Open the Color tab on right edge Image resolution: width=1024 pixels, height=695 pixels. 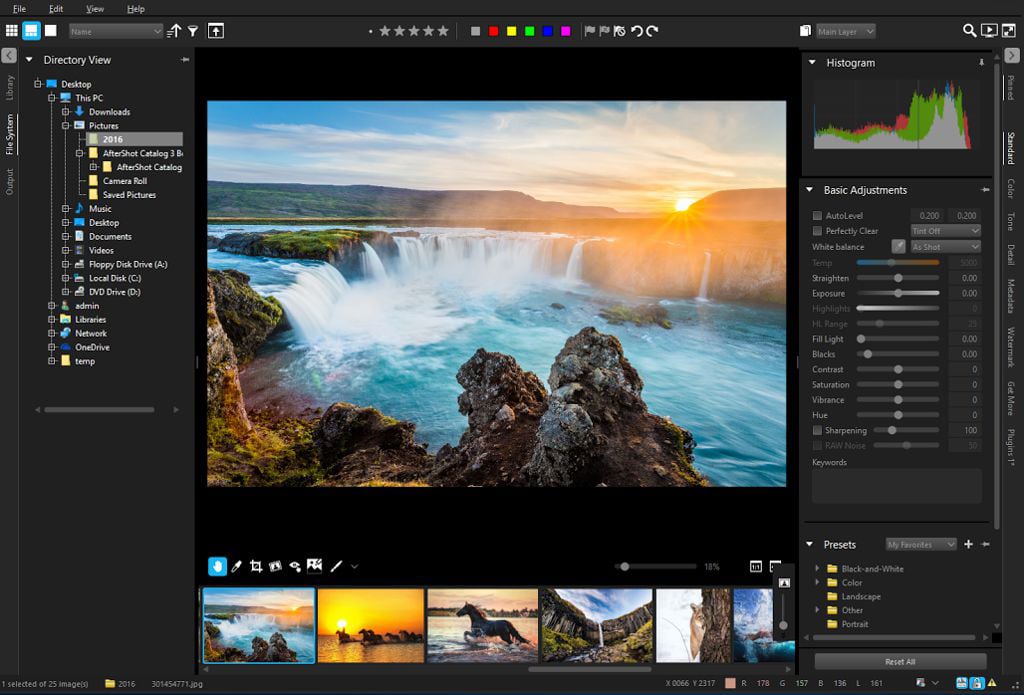pyautogui.click(x=1011, y=188)
